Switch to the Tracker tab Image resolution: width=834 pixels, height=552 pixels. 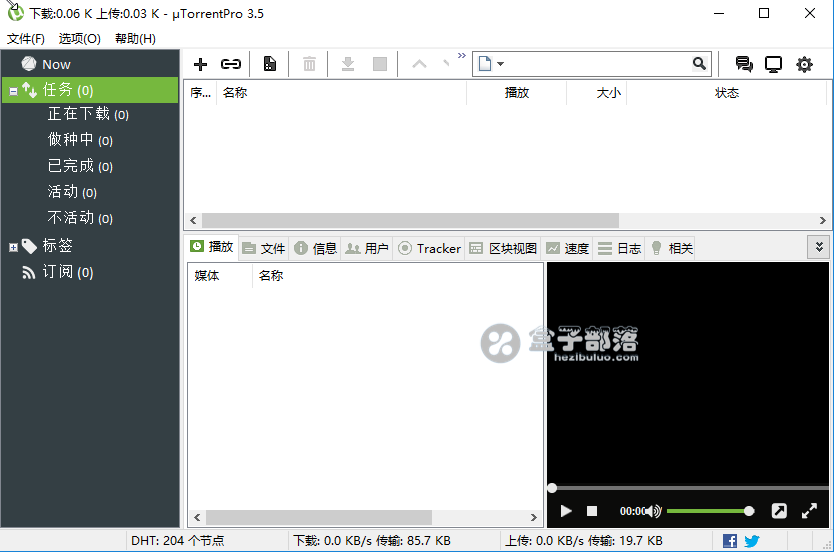click(429, 248)
